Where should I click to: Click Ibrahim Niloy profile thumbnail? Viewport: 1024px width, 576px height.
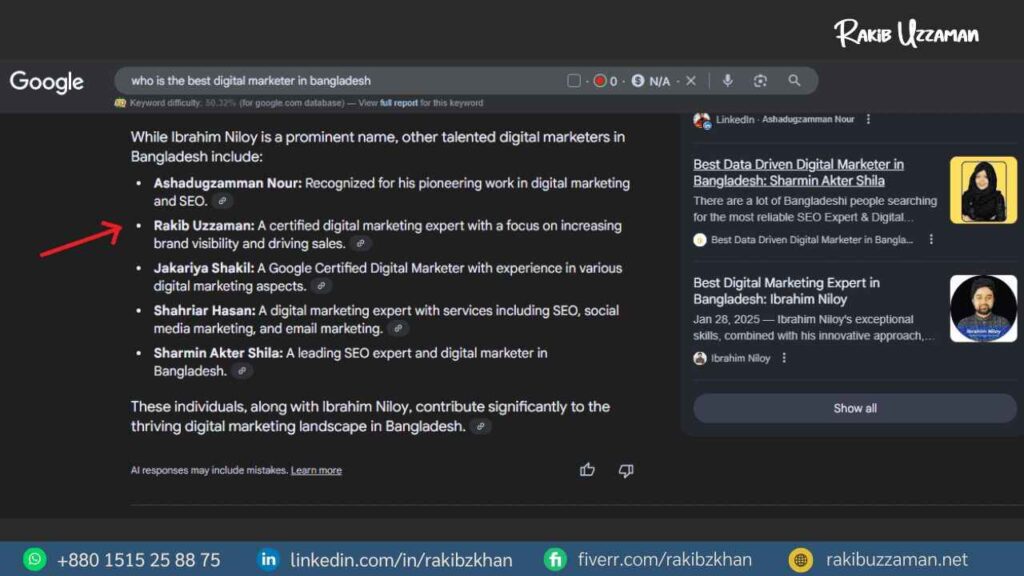pyautogui.click(x=983, y=309)
